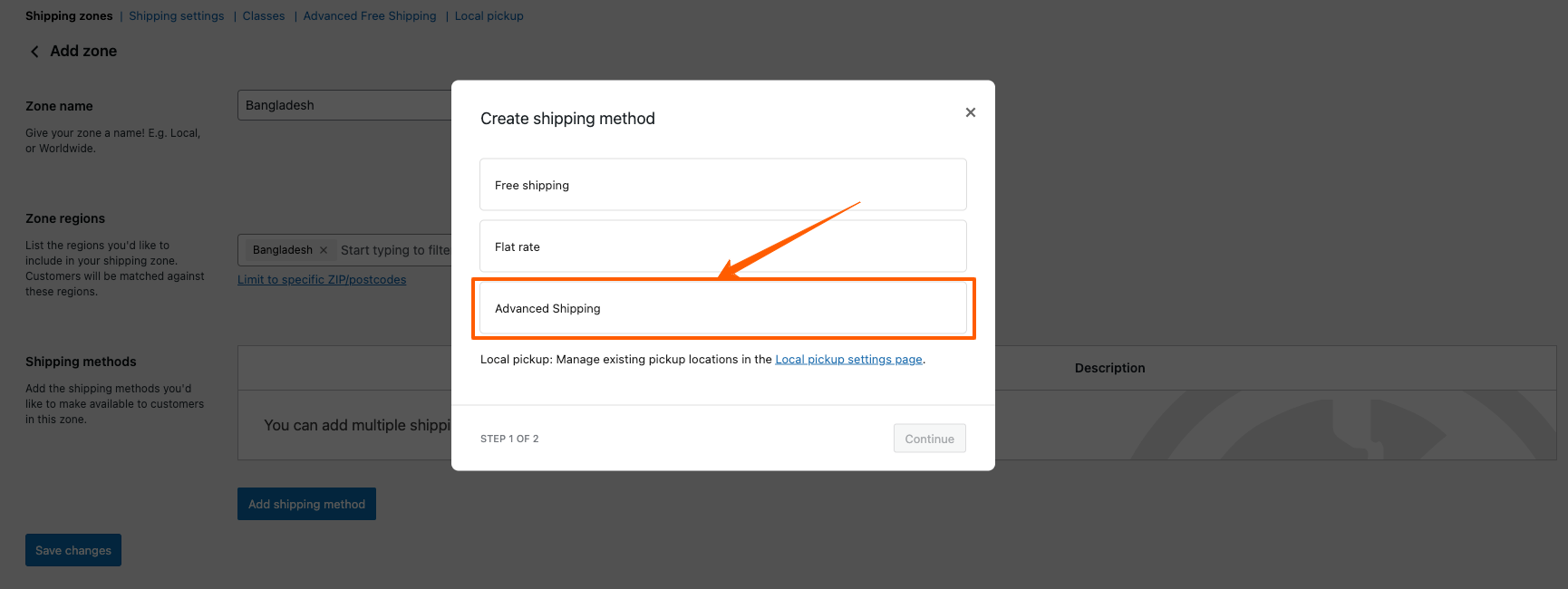The width and height of the screenshot is (1568, 589).
Task: Click the Description column header
Action: click(x=1109, y=368)
